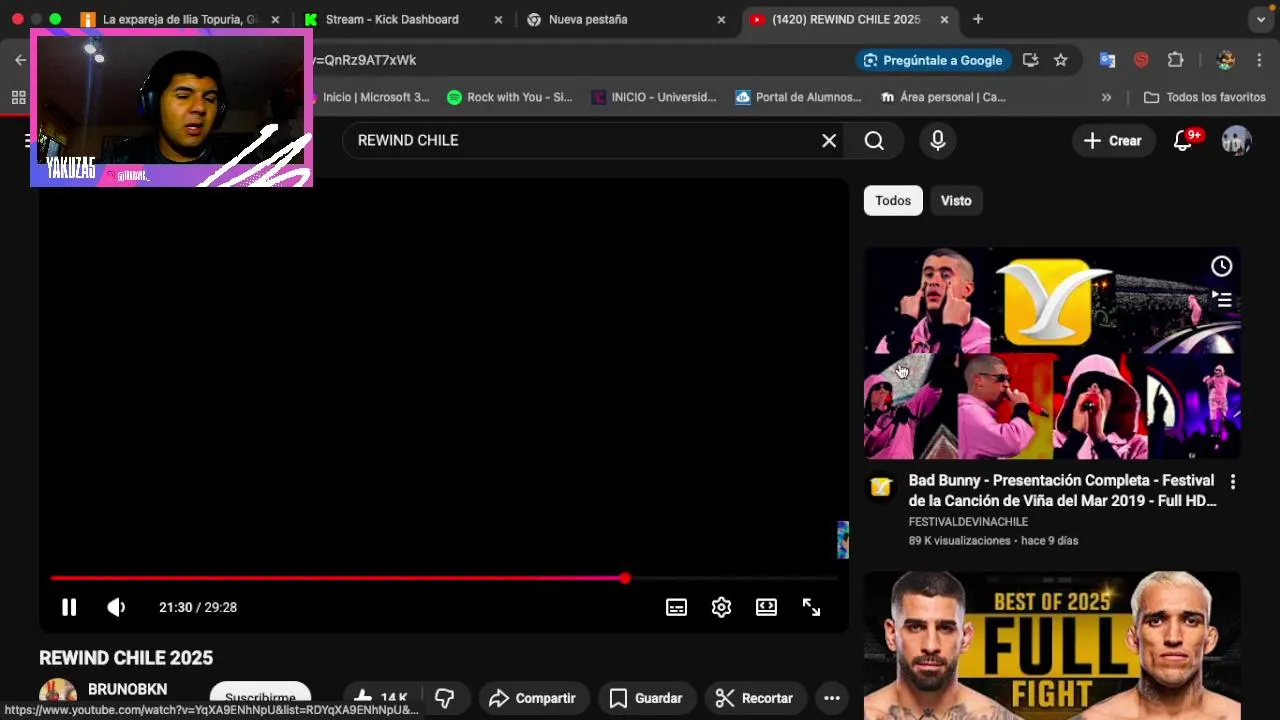
Task: Clear the REWIND CHILE search text
Action: click(x=829, y=140)
